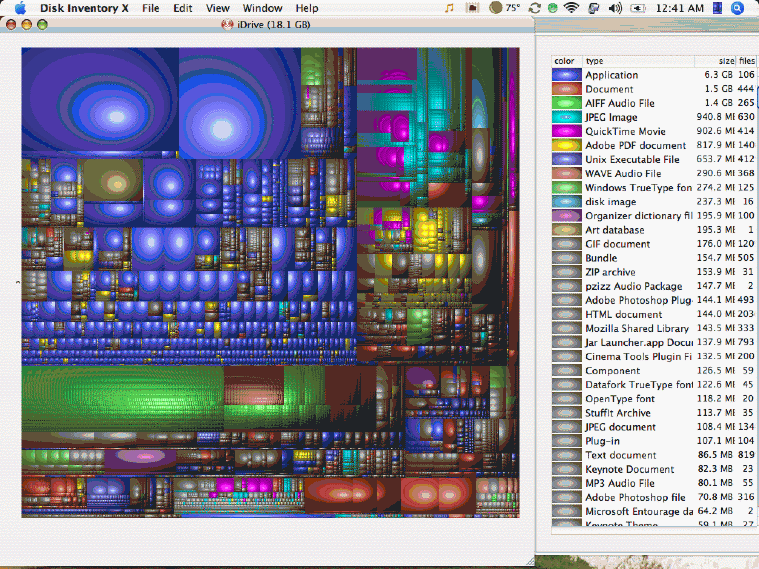This screenshot has height=569, width=759.
Task: Select the WAVE Audio File row
Action: click(653, 173)
